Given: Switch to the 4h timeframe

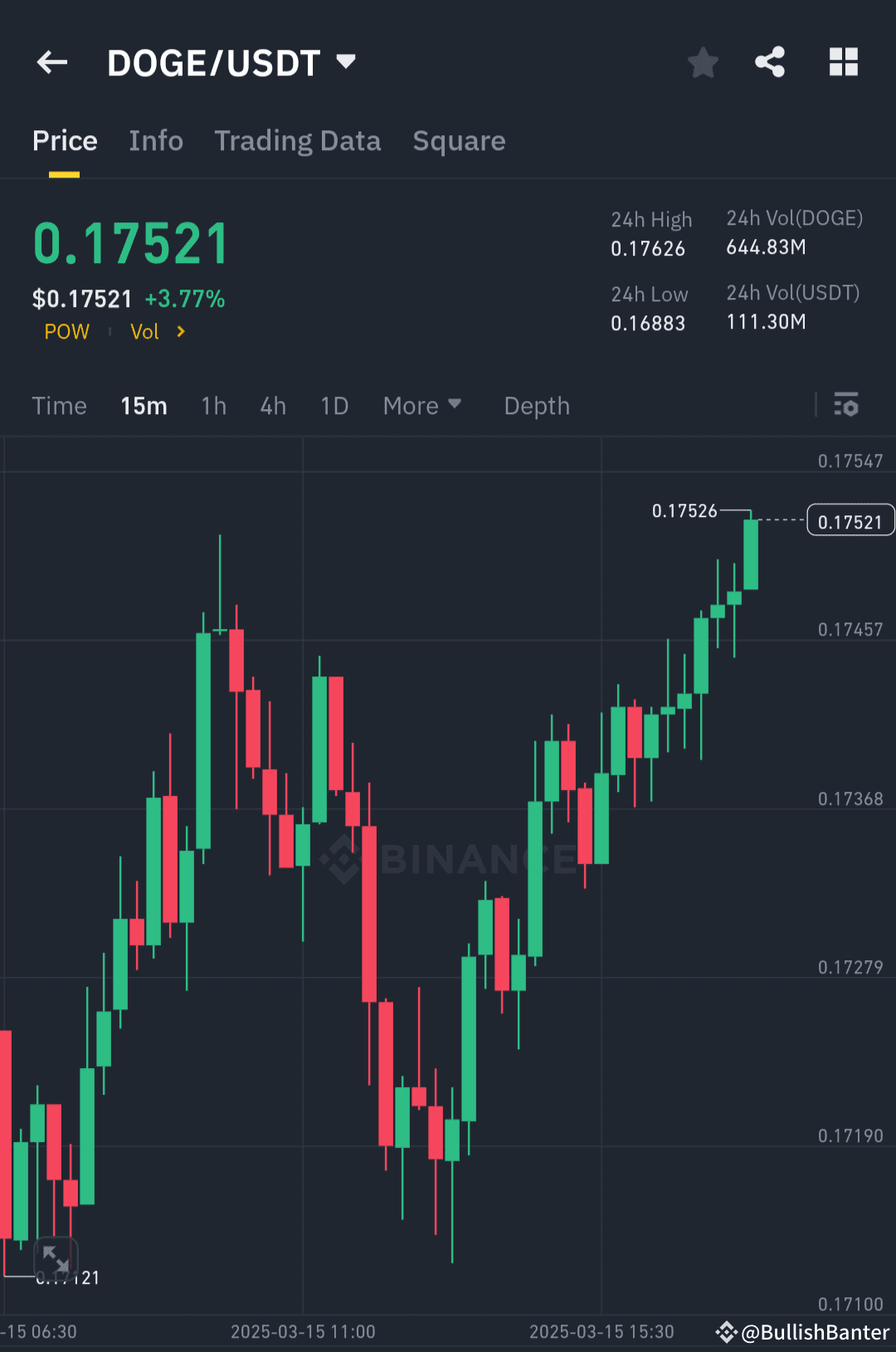Looking at the screenshot, I should point(272,406).
